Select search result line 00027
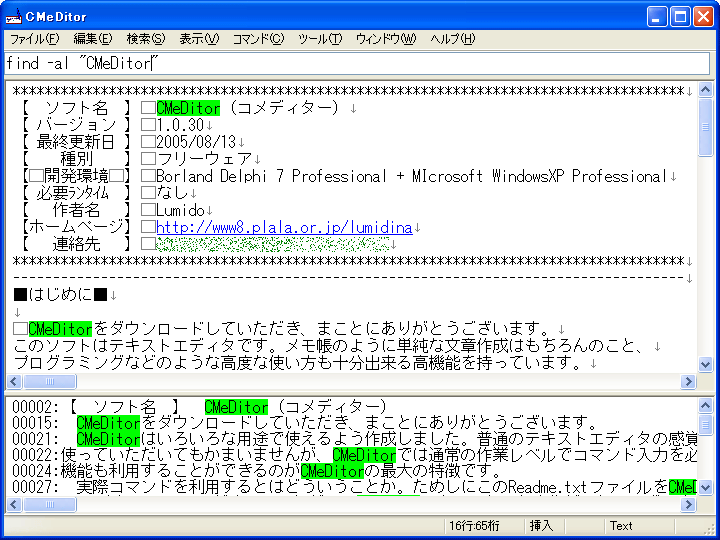 354,487
